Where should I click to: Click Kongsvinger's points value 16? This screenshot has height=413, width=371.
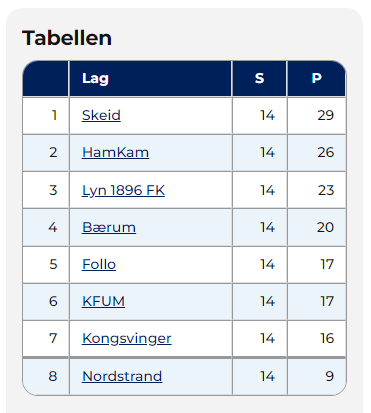click(327, 338)
